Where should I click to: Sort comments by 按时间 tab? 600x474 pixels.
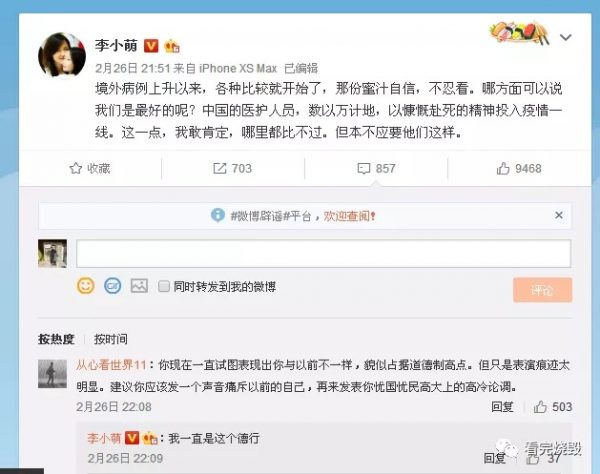111,339
